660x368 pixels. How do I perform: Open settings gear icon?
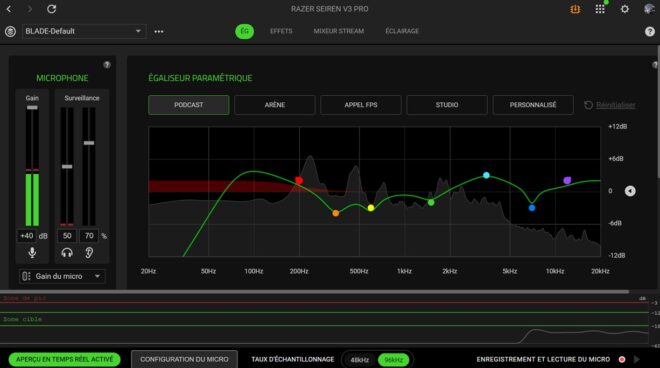click(x=625, y=9)
